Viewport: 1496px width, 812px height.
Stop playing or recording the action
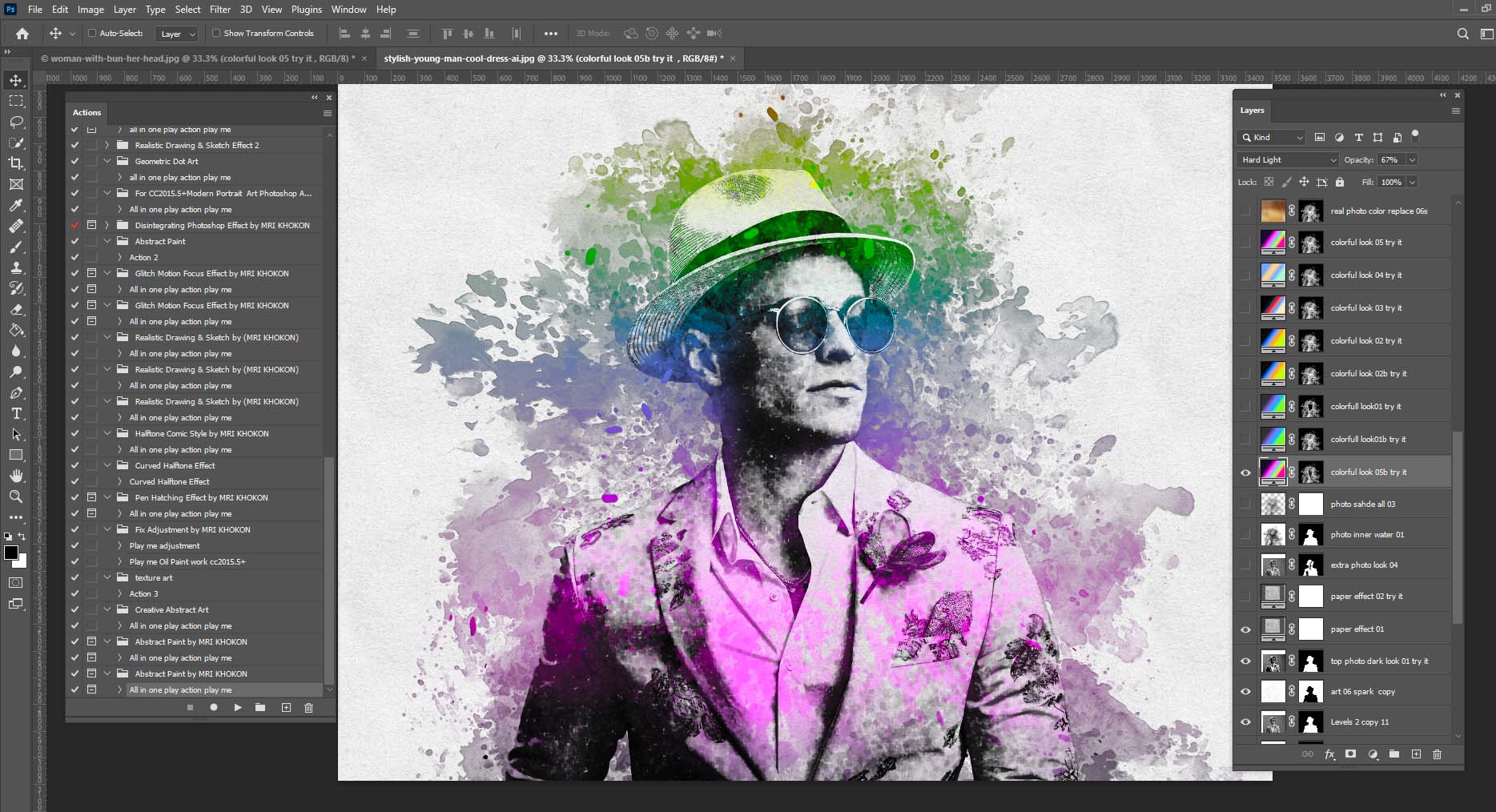click(190, 707)
